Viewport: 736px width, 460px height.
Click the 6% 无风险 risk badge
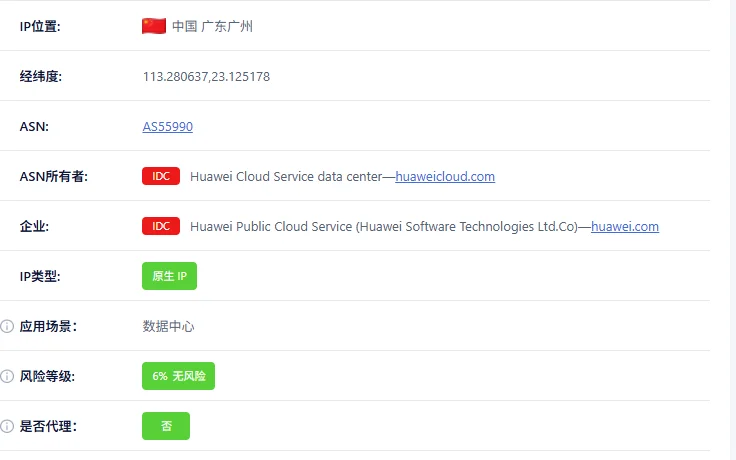(x=178, y=376)
